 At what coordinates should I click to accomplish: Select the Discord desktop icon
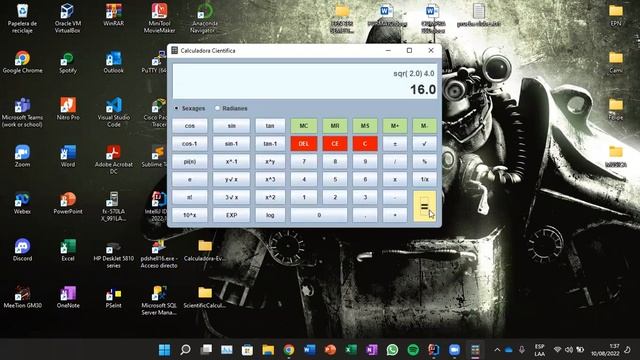22,250
